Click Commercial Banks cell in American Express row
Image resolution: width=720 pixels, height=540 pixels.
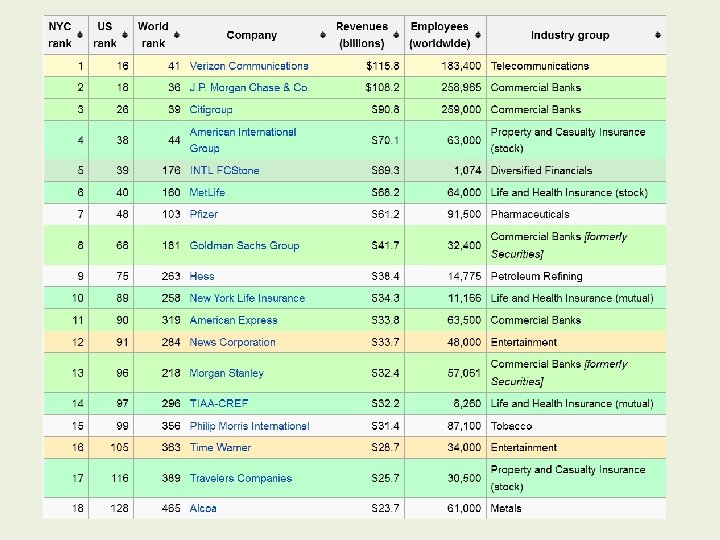tap(535, 320)
